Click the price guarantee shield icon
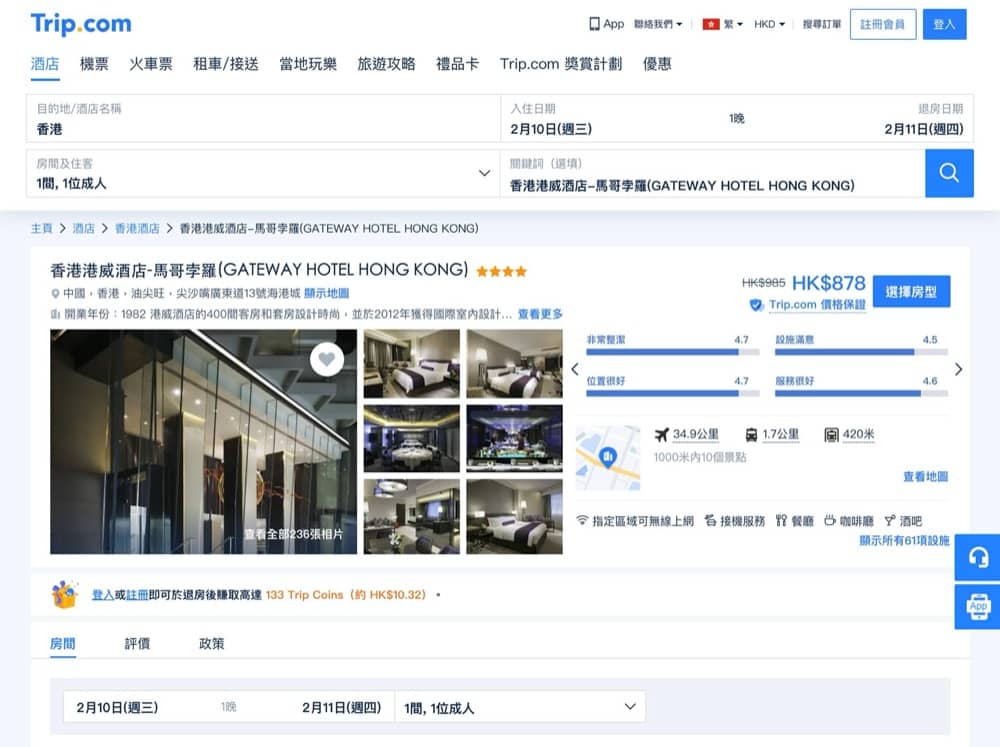The height and width of the screenshot is (747, 1000). [x=756, y=305]
